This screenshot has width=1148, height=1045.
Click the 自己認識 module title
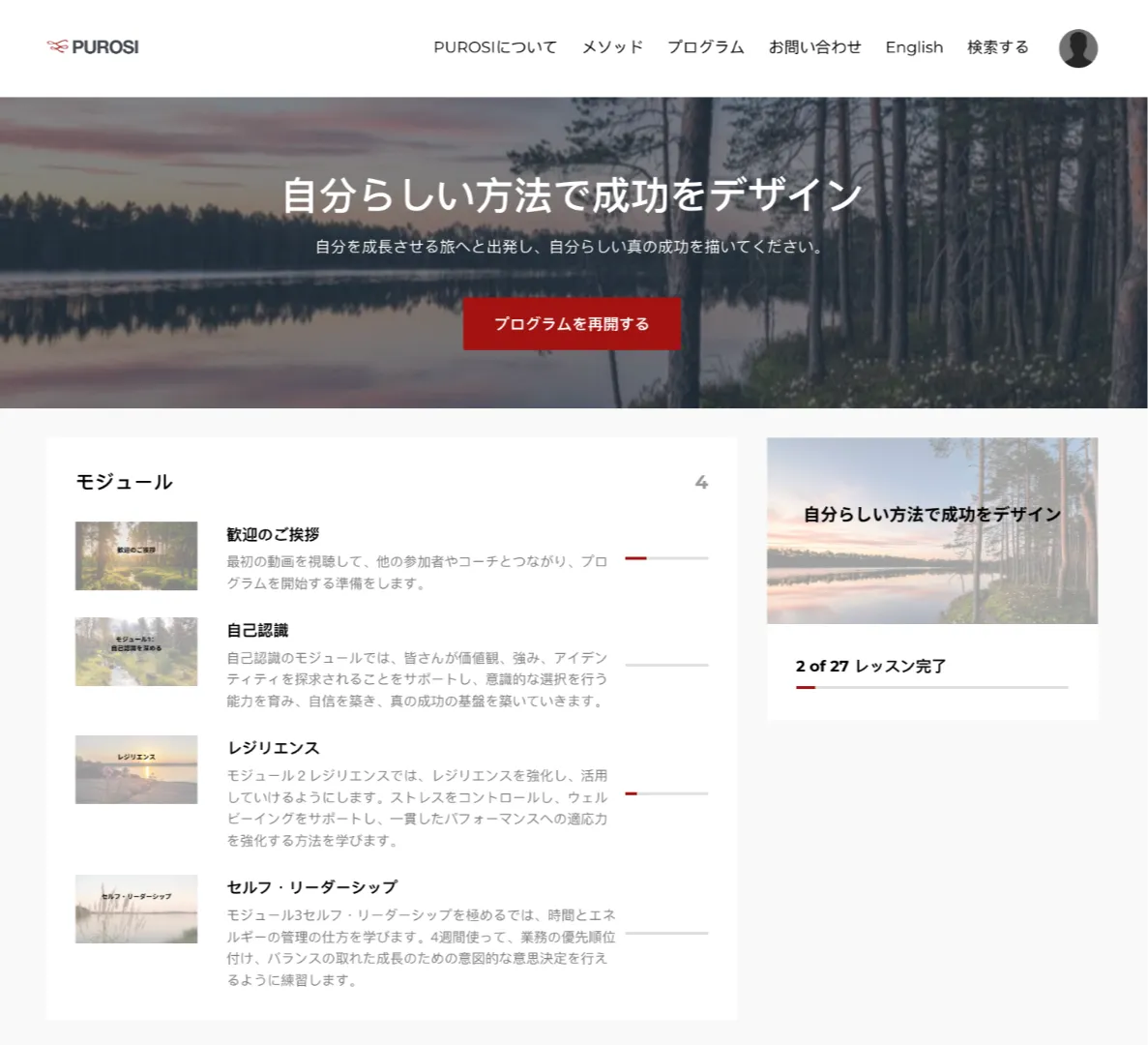(x=257, y=631)
